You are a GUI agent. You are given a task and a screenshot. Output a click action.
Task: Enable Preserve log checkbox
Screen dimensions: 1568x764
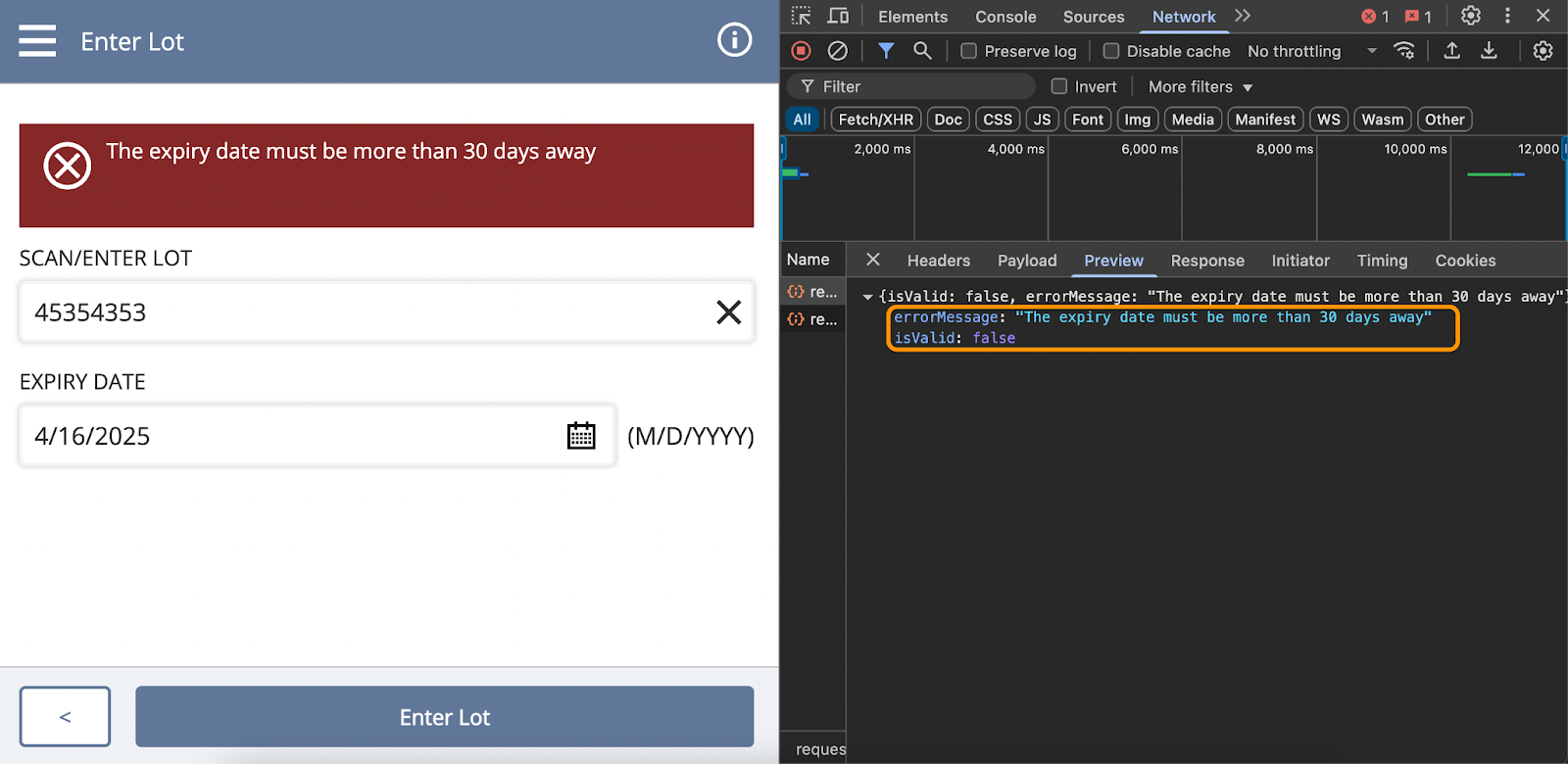pos(968,51)
